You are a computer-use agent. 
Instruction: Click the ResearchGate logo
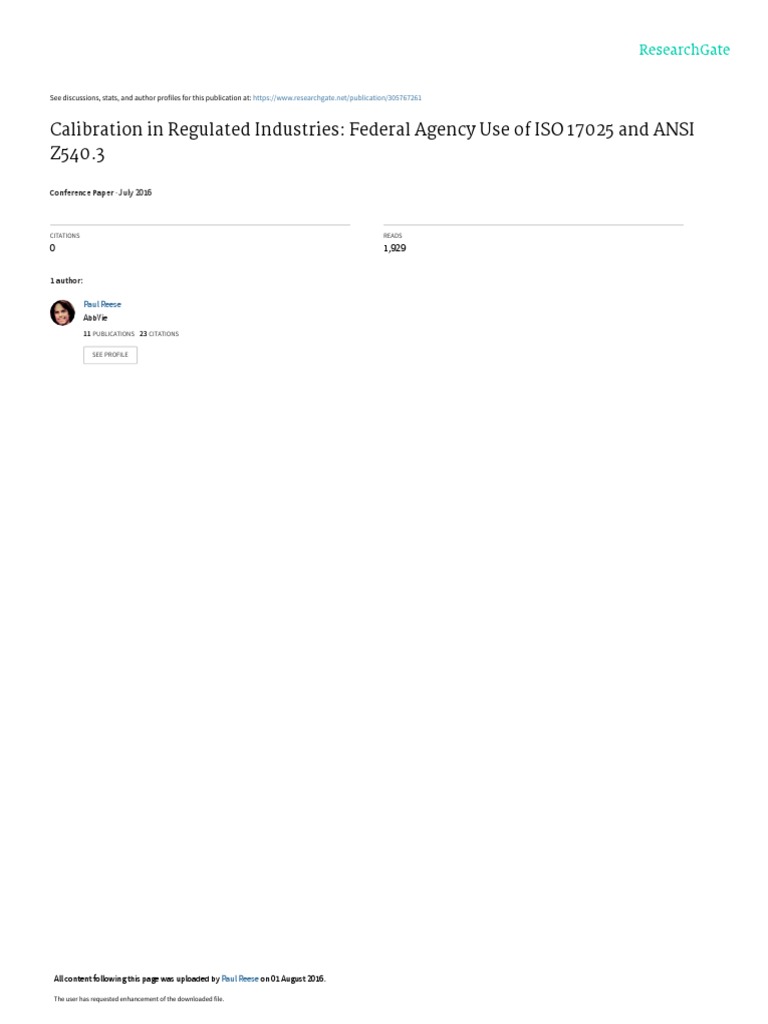tap(684, 50)
